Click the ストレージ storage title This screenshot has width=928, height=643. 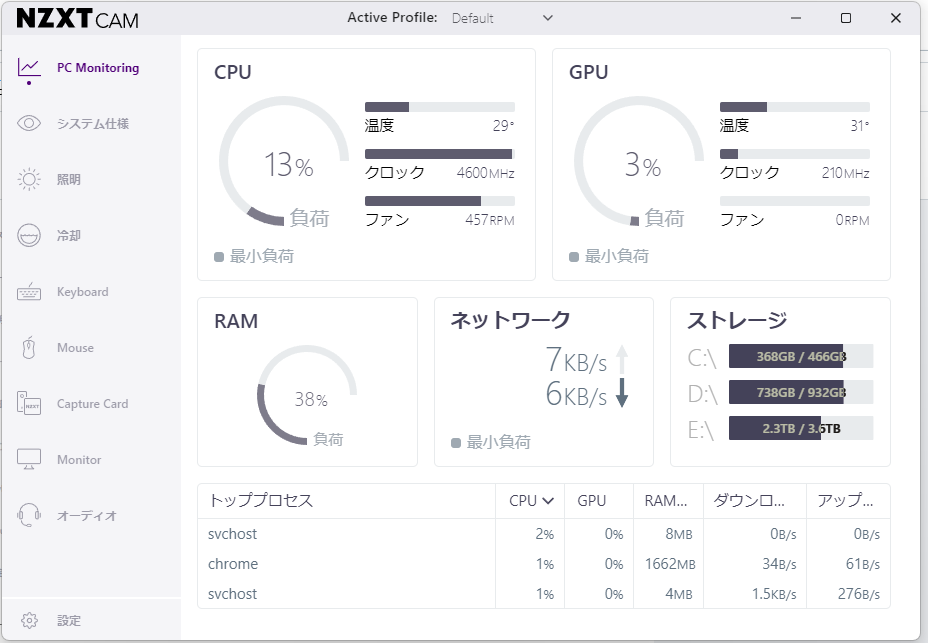coord(737,320)
